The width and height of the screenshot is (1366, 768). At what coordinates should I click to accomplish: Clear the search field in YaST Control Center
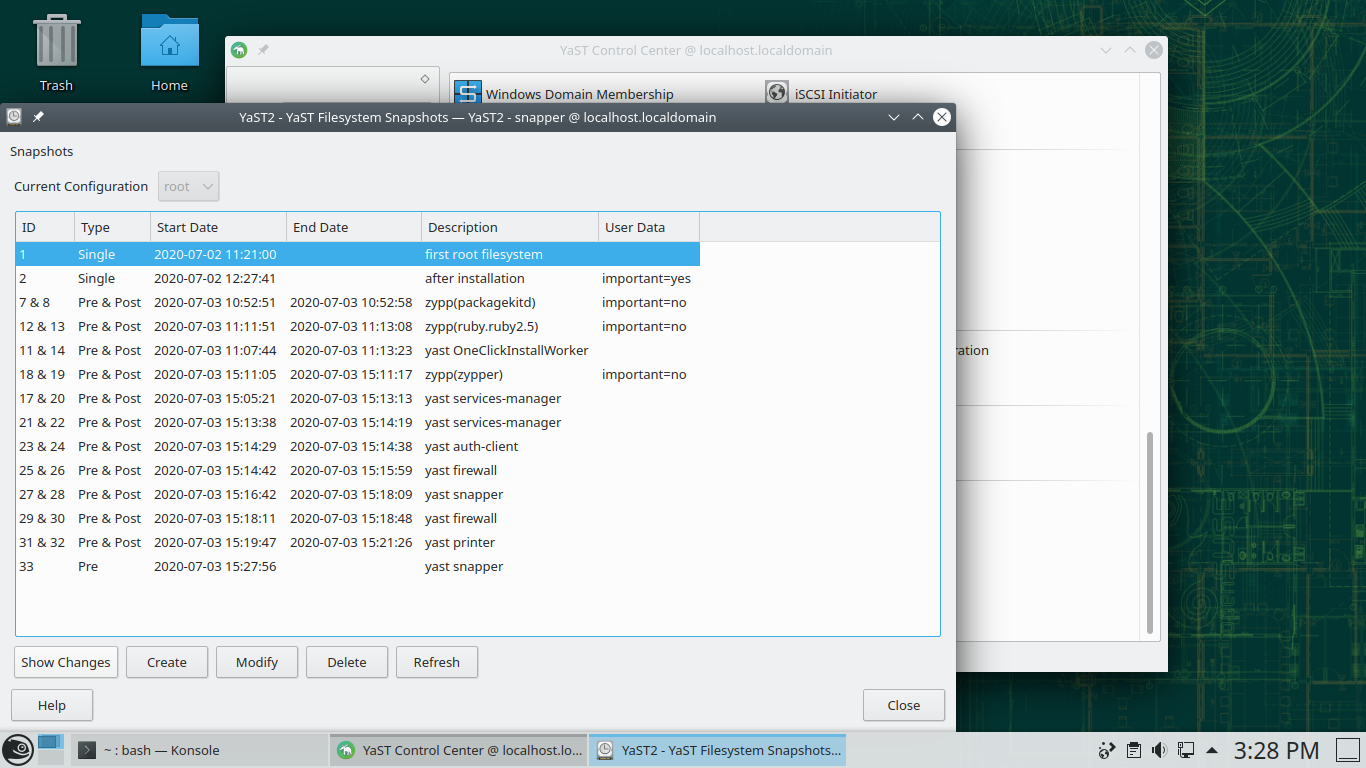pyautogui.click(x=424, y=79)
